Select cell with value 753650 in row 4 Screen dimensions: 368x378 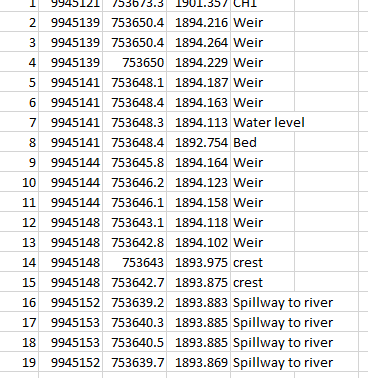tap(135, 62)
